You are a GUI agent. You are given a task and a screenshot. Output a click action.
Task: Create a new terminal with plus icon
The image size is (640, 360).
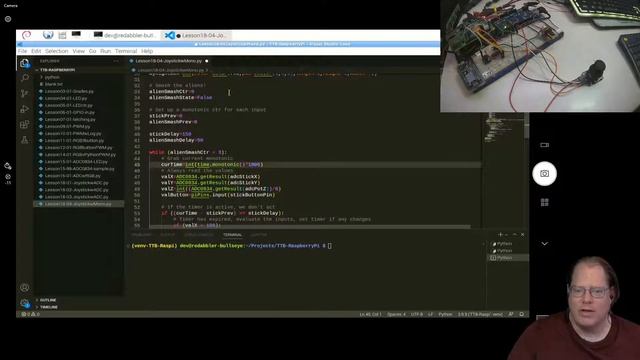(500, 234)
